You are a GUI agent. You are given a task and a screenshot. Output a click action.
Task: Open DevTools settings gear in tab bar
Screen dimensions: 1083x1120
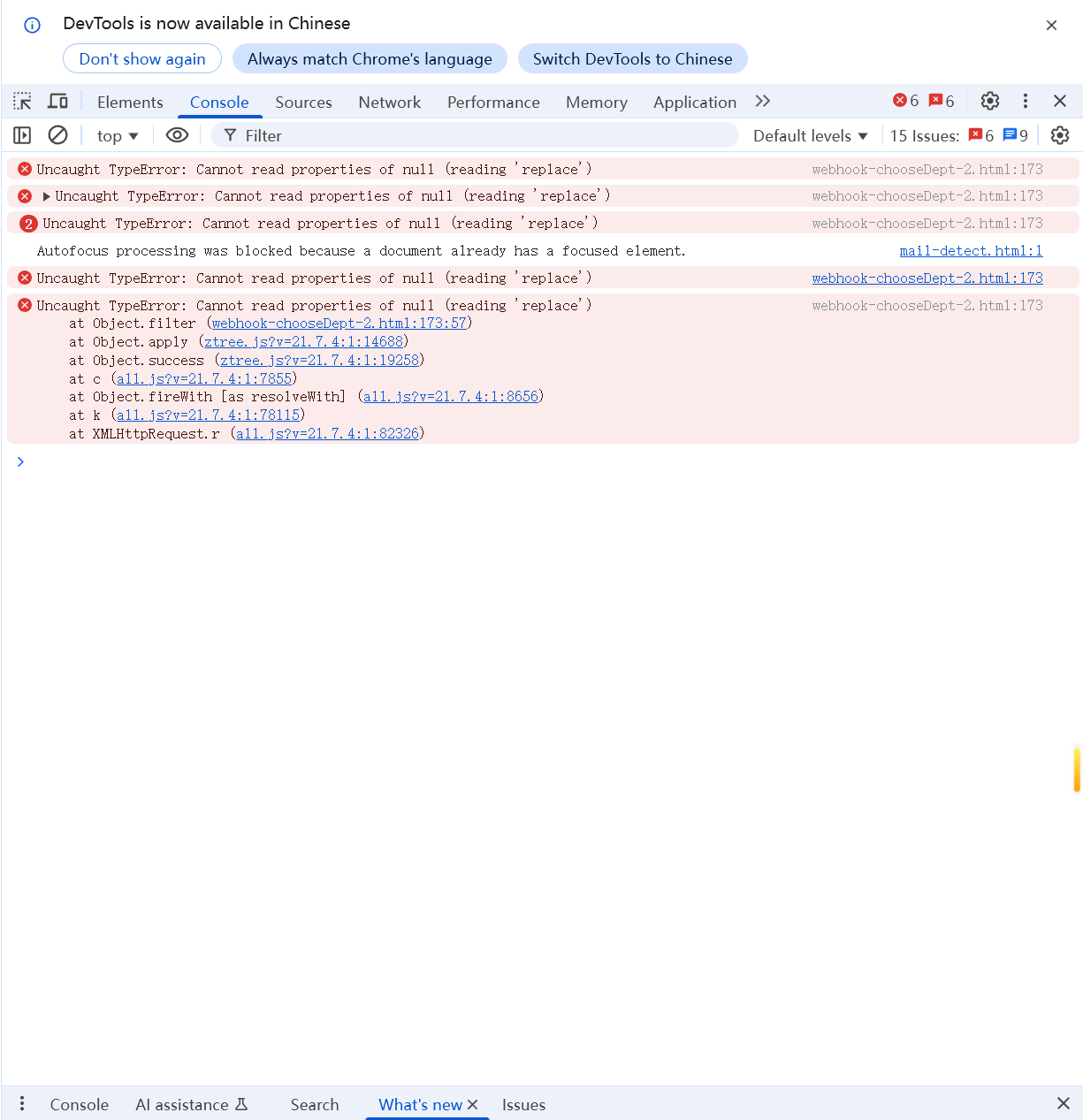pos(990,101)
